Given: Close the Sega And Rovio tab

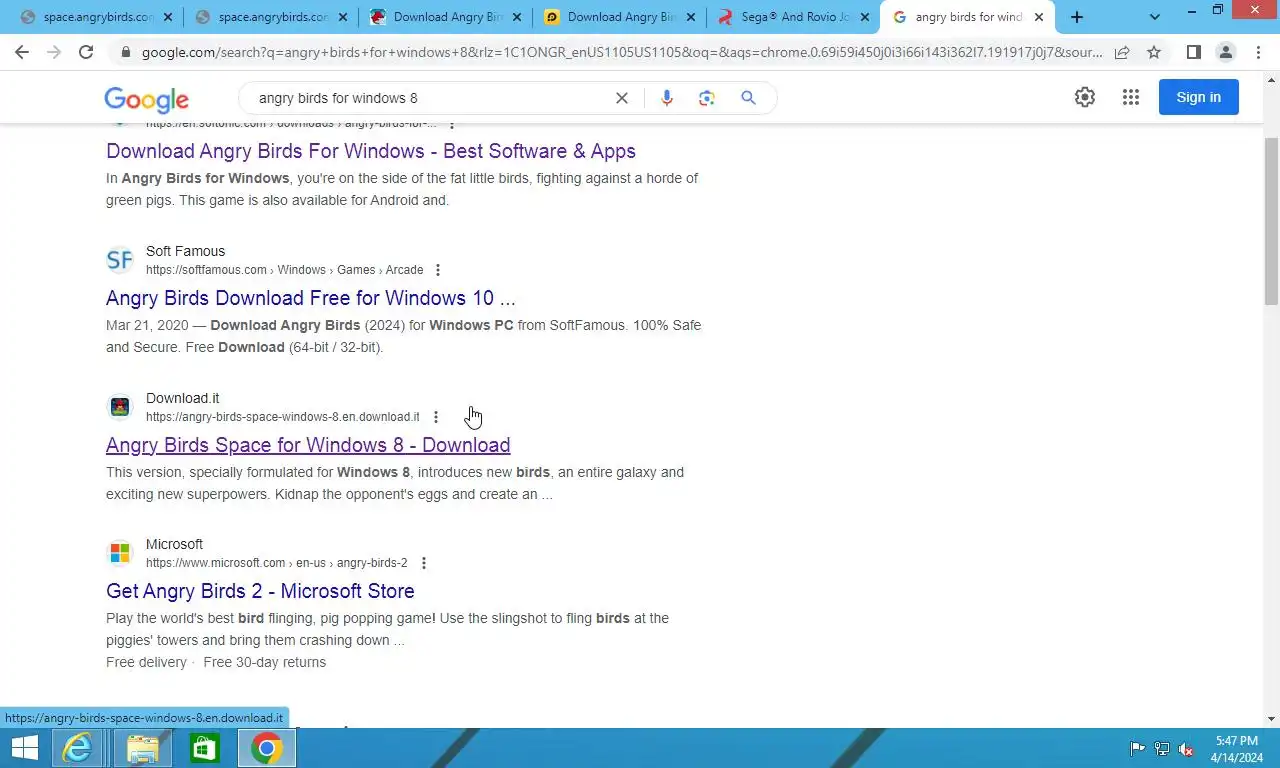Looking at the screenshot, I should click(865, 17).
